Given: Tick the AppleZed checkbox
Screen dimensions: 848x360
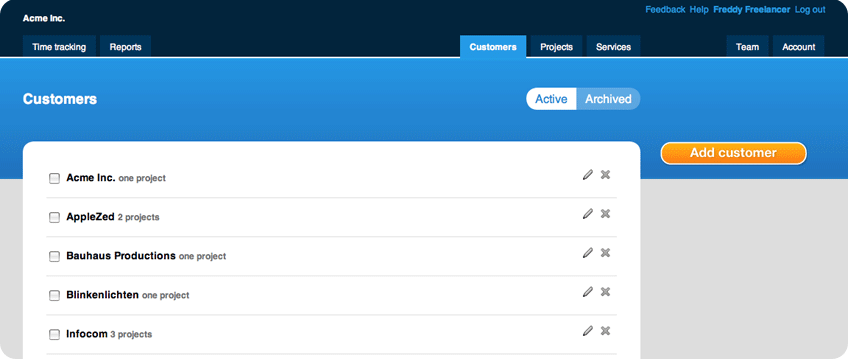Looking at the screenshot, I should point(54,217).
